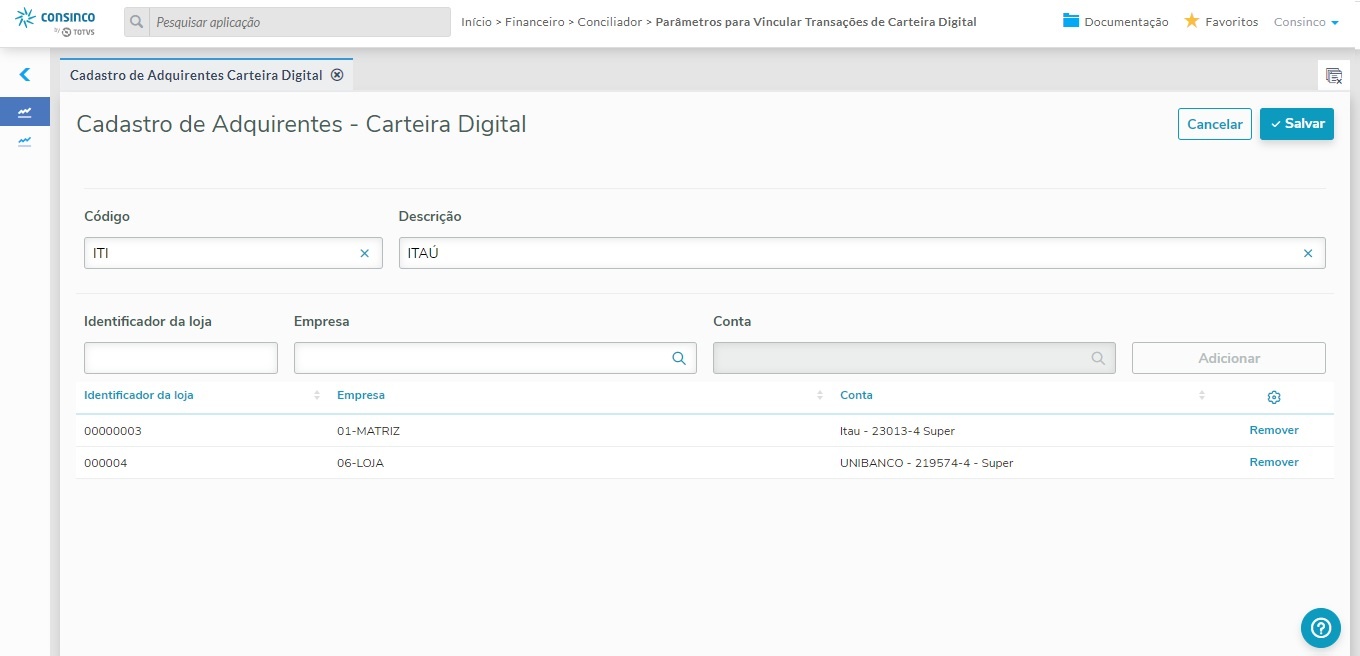
Task: Click the Consinco logo
Action: click(56, 21)
